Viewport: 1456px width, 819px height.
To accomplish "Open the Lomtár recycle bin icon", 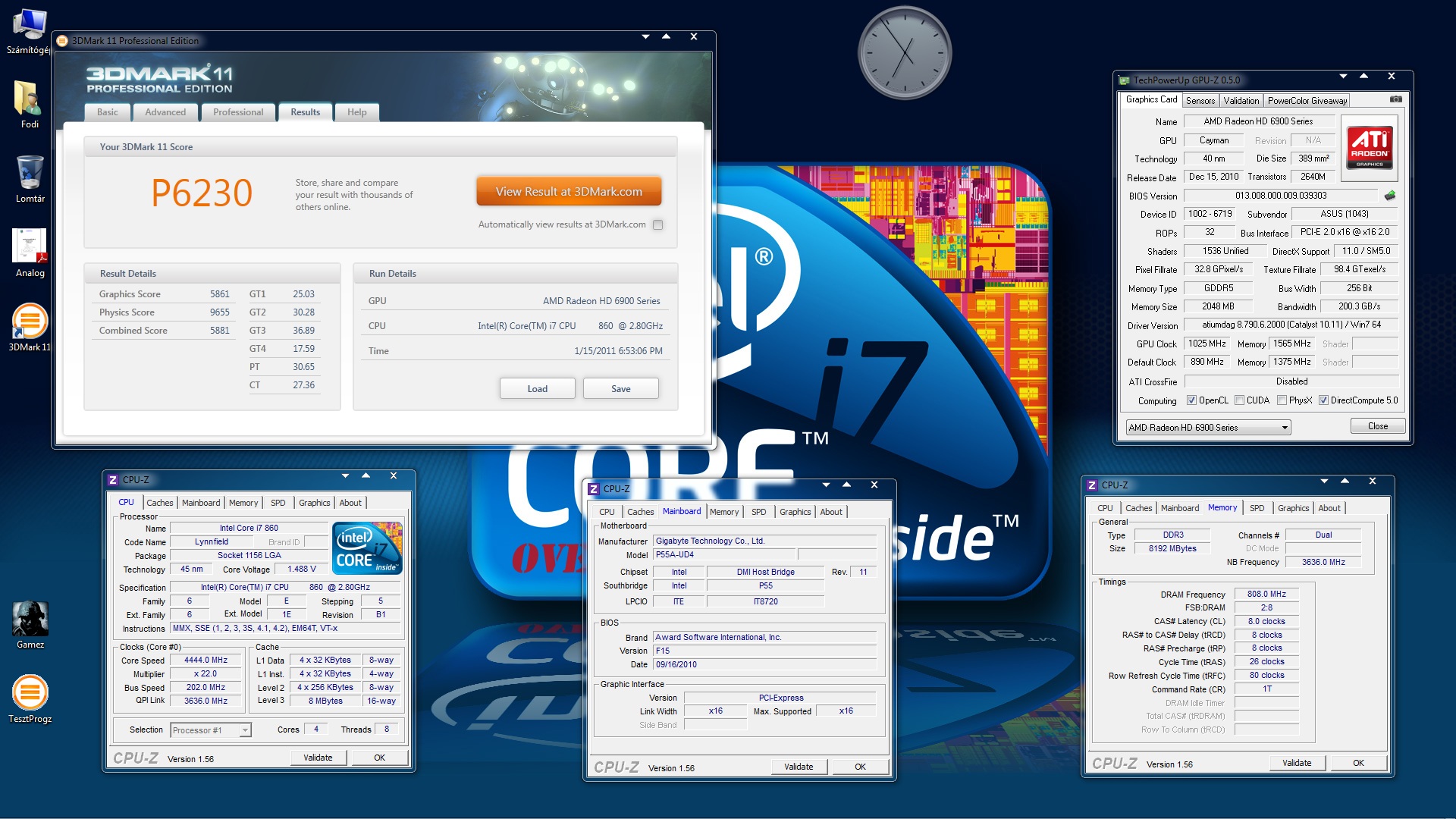I will [x=30, y=173].
